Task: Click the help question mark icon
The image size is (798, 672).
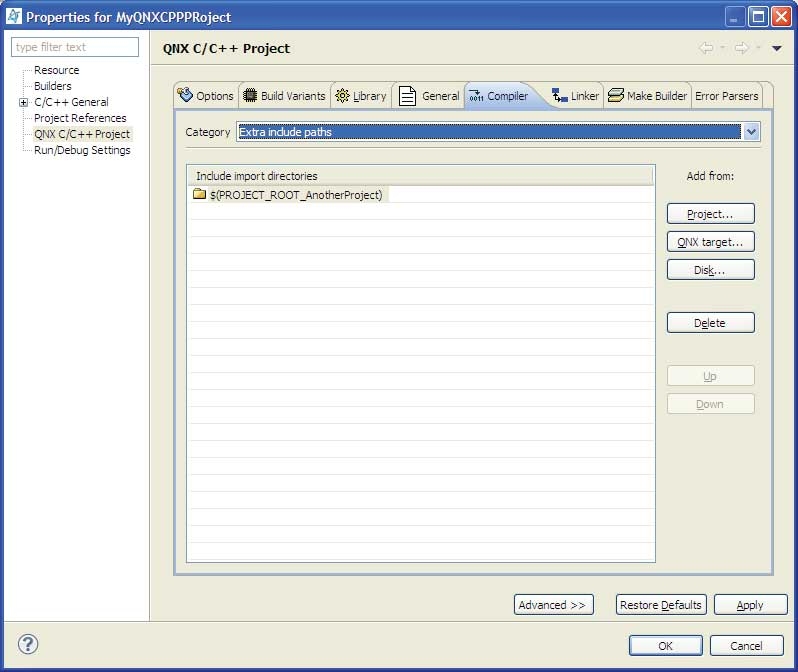Action: click(x=28, y=644)
